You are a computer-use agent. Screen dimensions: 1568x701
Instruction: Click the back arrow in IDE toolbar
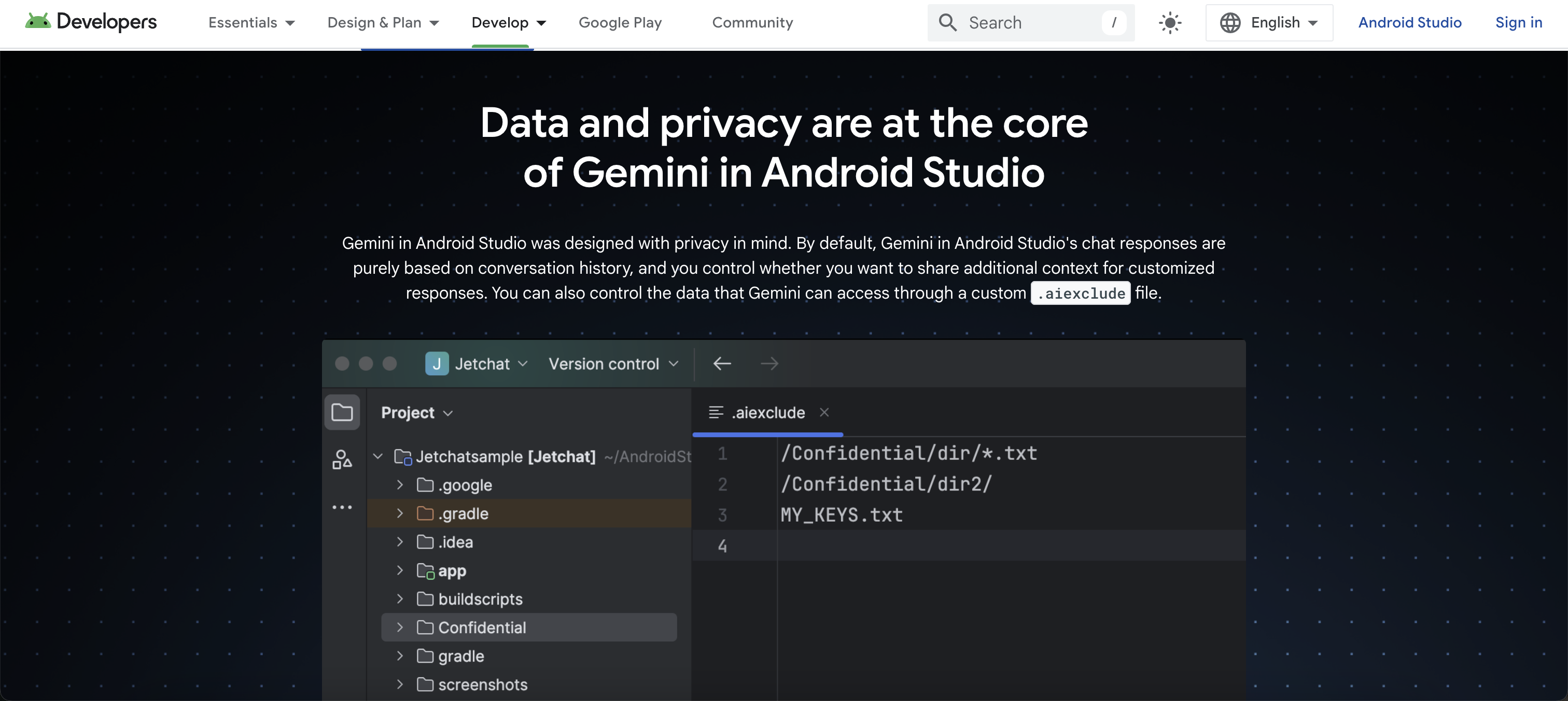722,364
